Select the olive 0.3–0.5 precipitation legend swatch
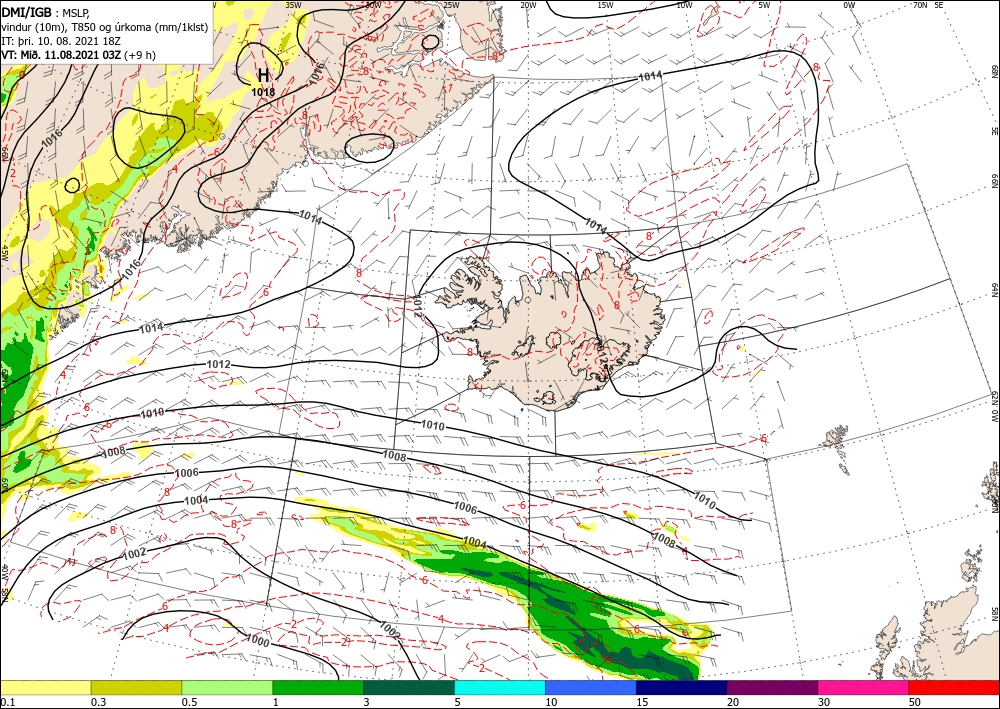Viewport: 1000px width, 709px height. click(136, 687)
